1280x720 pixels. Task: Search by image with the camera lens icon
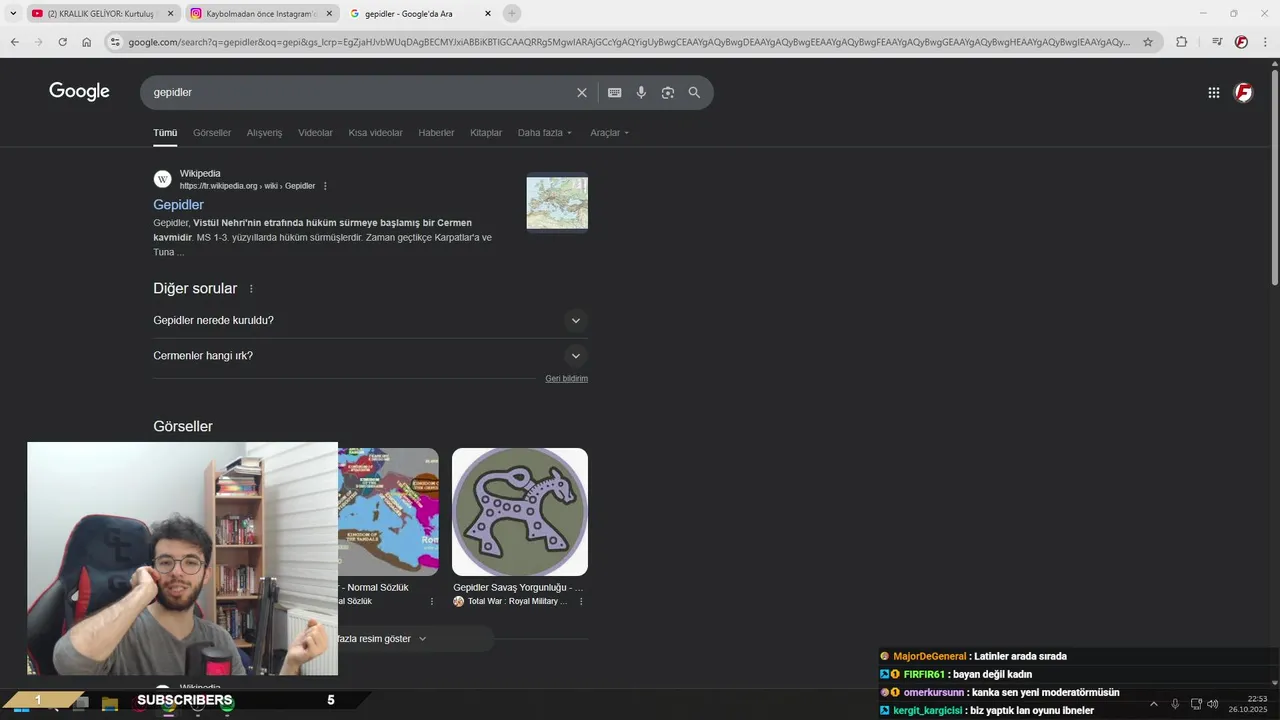(668, 92)
